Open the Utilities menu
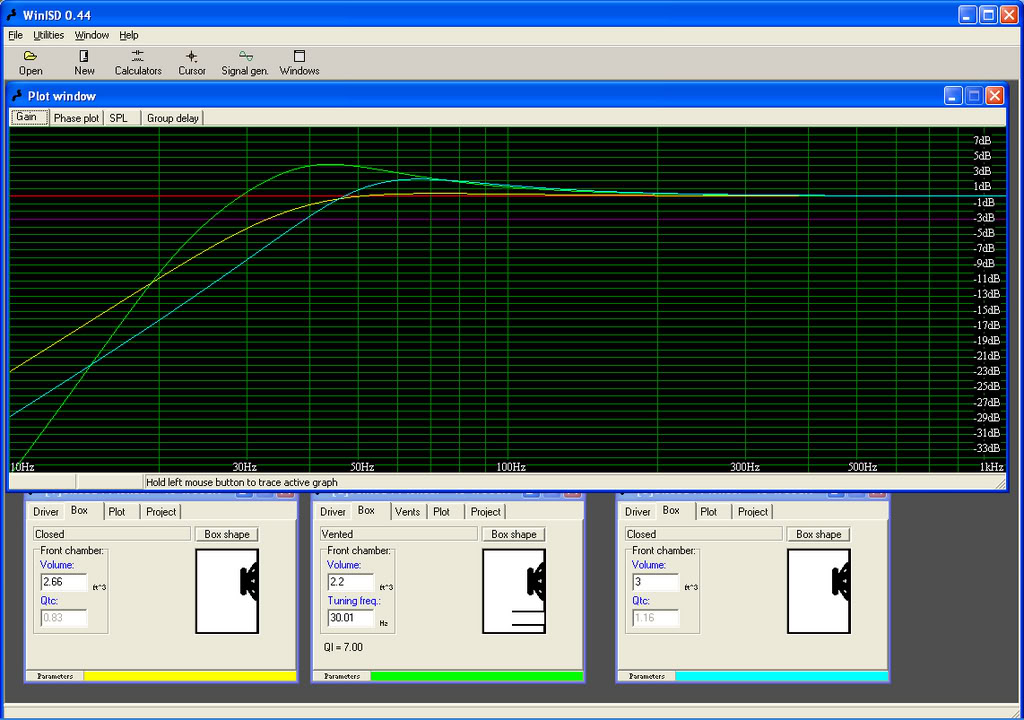Screen dimensions: 1024x720 48,35
